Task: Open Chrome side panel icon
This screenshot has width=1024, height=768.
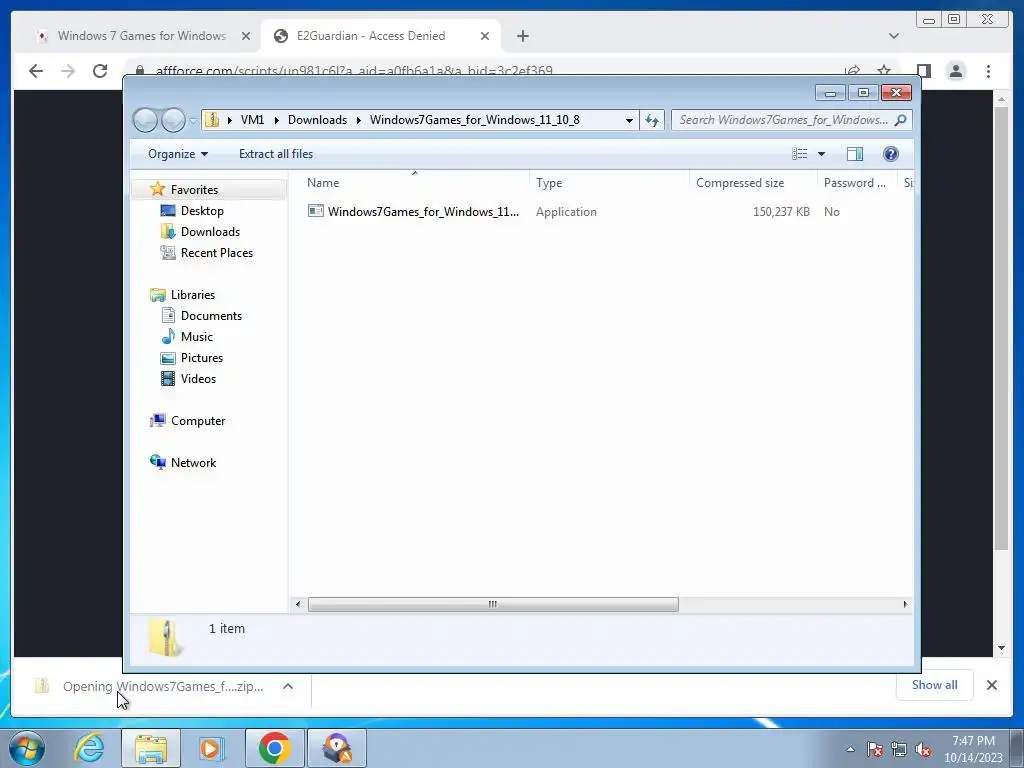Action: click(923, 71)
